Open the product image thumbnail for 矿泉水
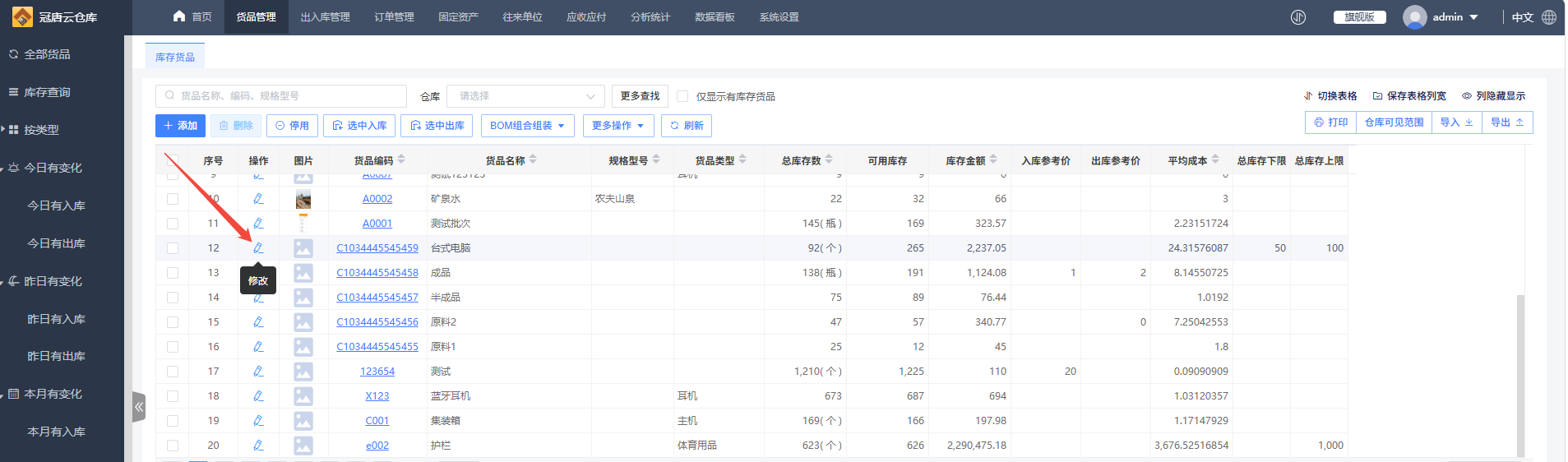 pyautogui.click(x=303, y=199)
